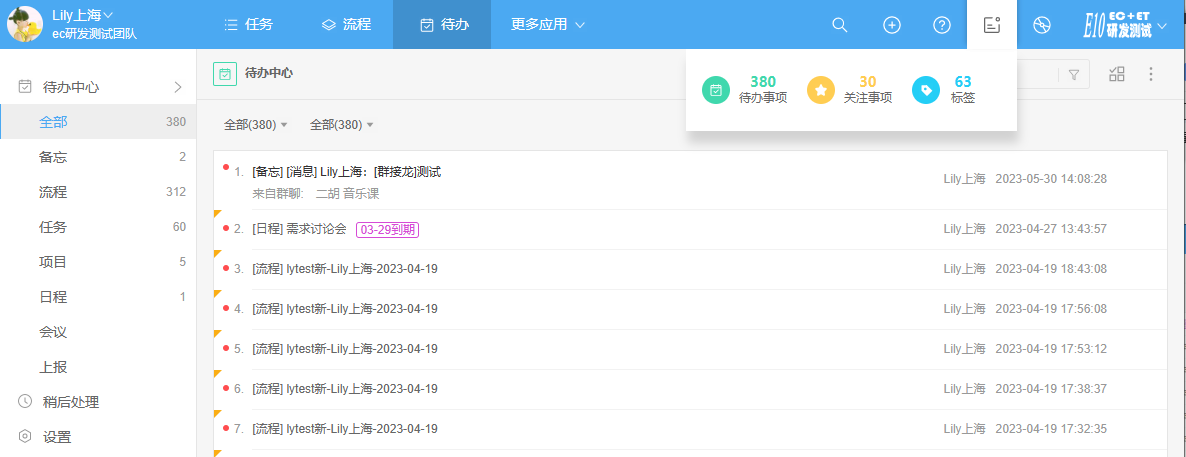Switch to the 流程 tab
The width and height of the screenshot is (1186, 457).
click(346, 25)
